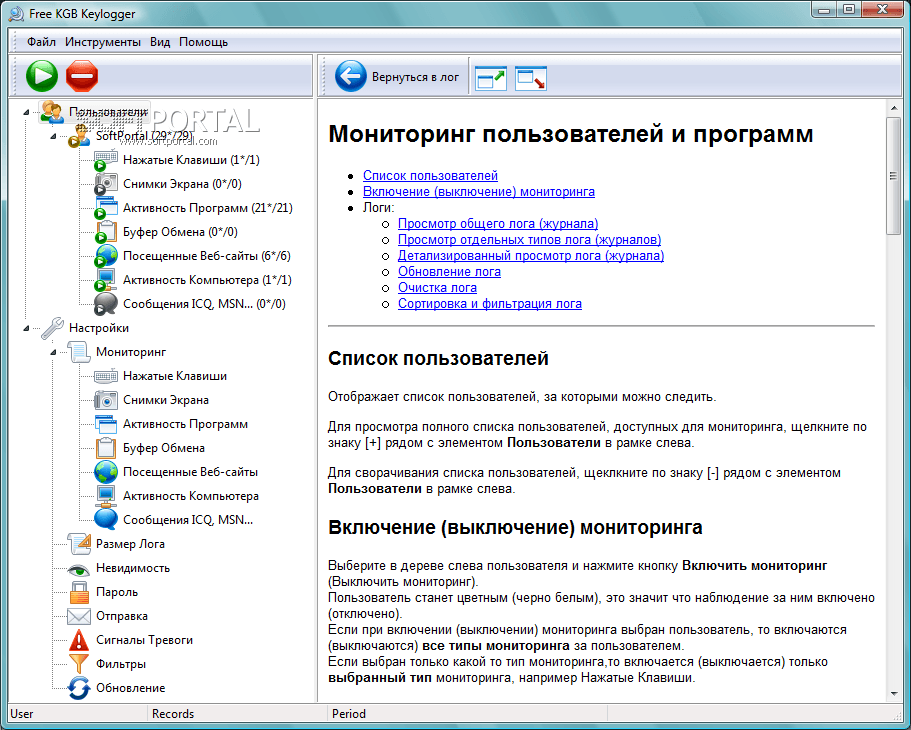Select the SoftPortal (29*/29) user entry
911x730 pixels.
click(144, 135)
